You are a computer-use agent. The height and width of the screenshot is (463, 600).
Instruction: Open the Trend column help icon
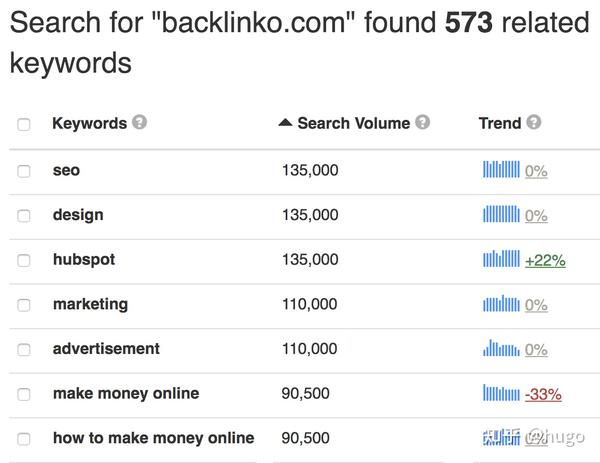pyautogui.click(x=533, y=122)
